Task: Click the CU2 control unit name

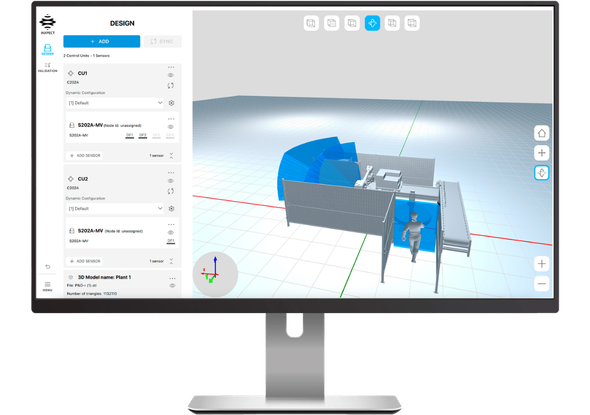Action: pyautogui.click(x=83, y=179)
